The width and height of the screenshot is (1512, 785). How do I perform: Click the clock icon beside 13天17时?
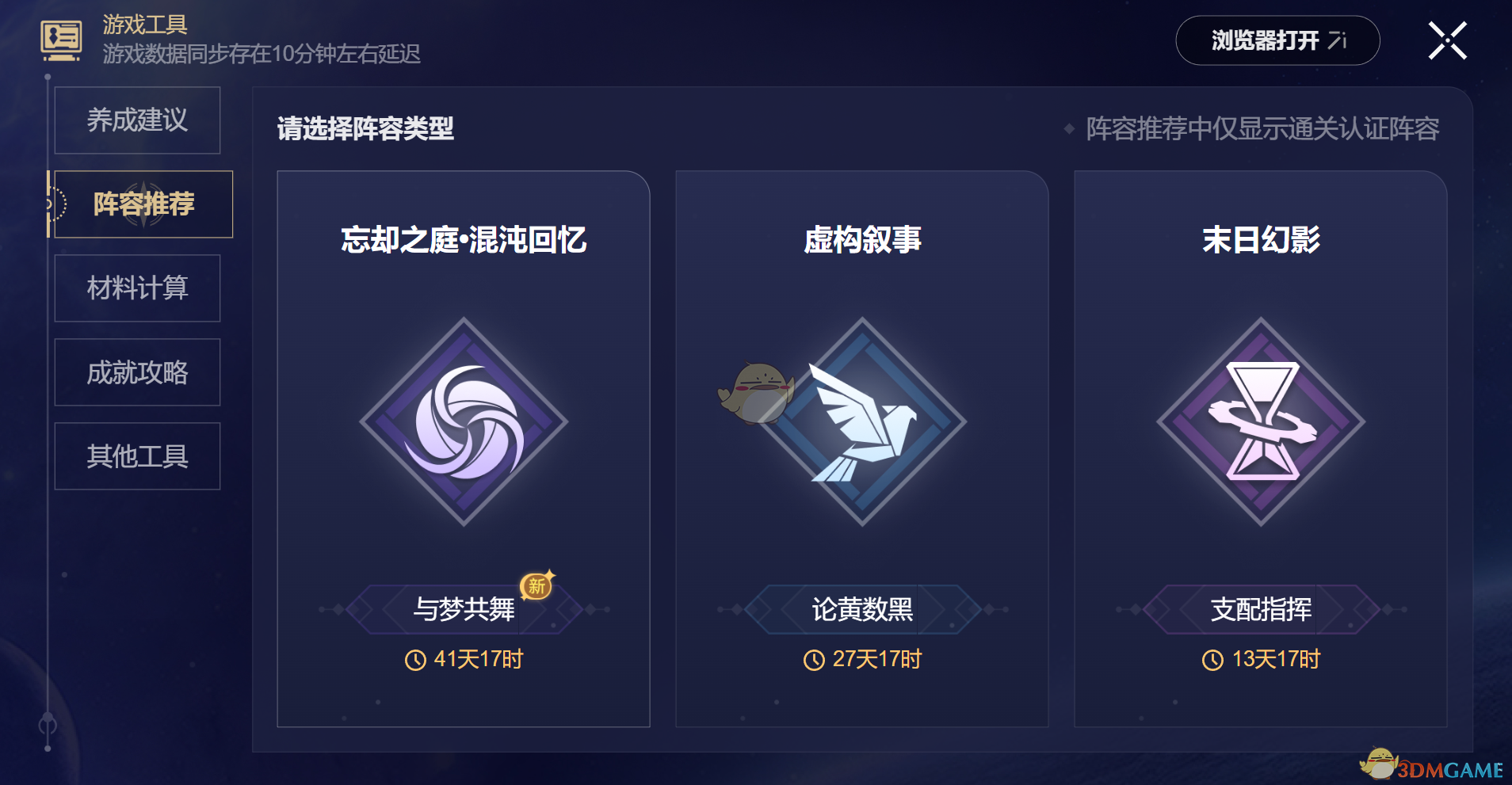click(x=1212, y=660)
